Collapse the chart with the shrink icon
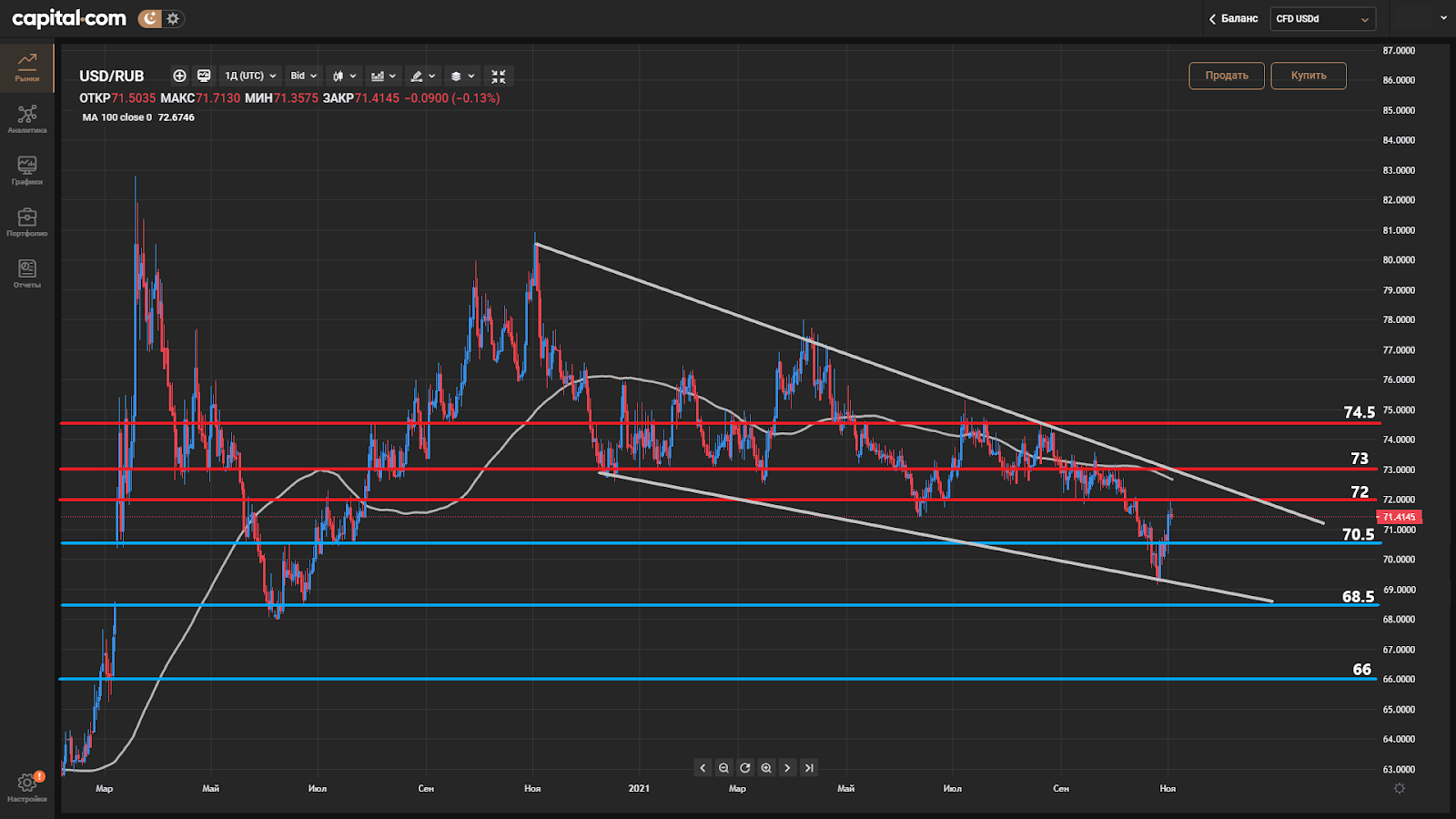 (x=497, y=76)
